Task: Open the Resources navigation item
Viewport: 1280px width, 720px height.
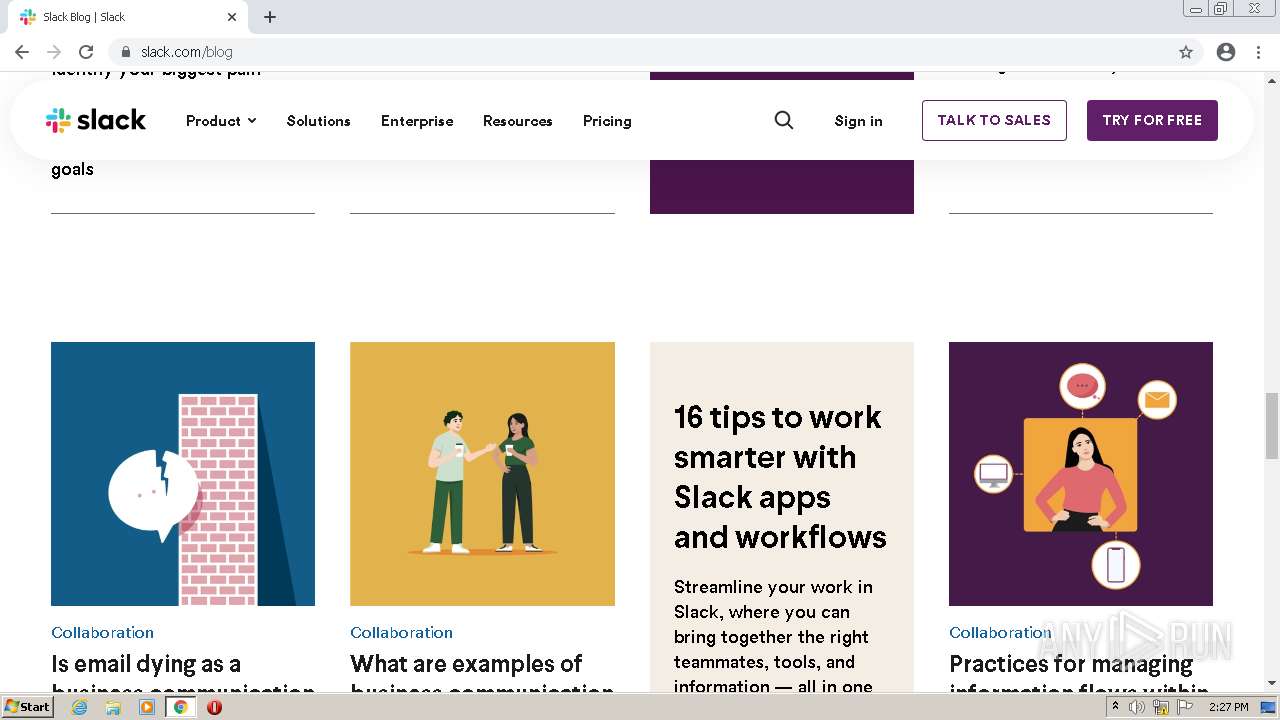Action: pyautogui.click(x=517, y=121)
